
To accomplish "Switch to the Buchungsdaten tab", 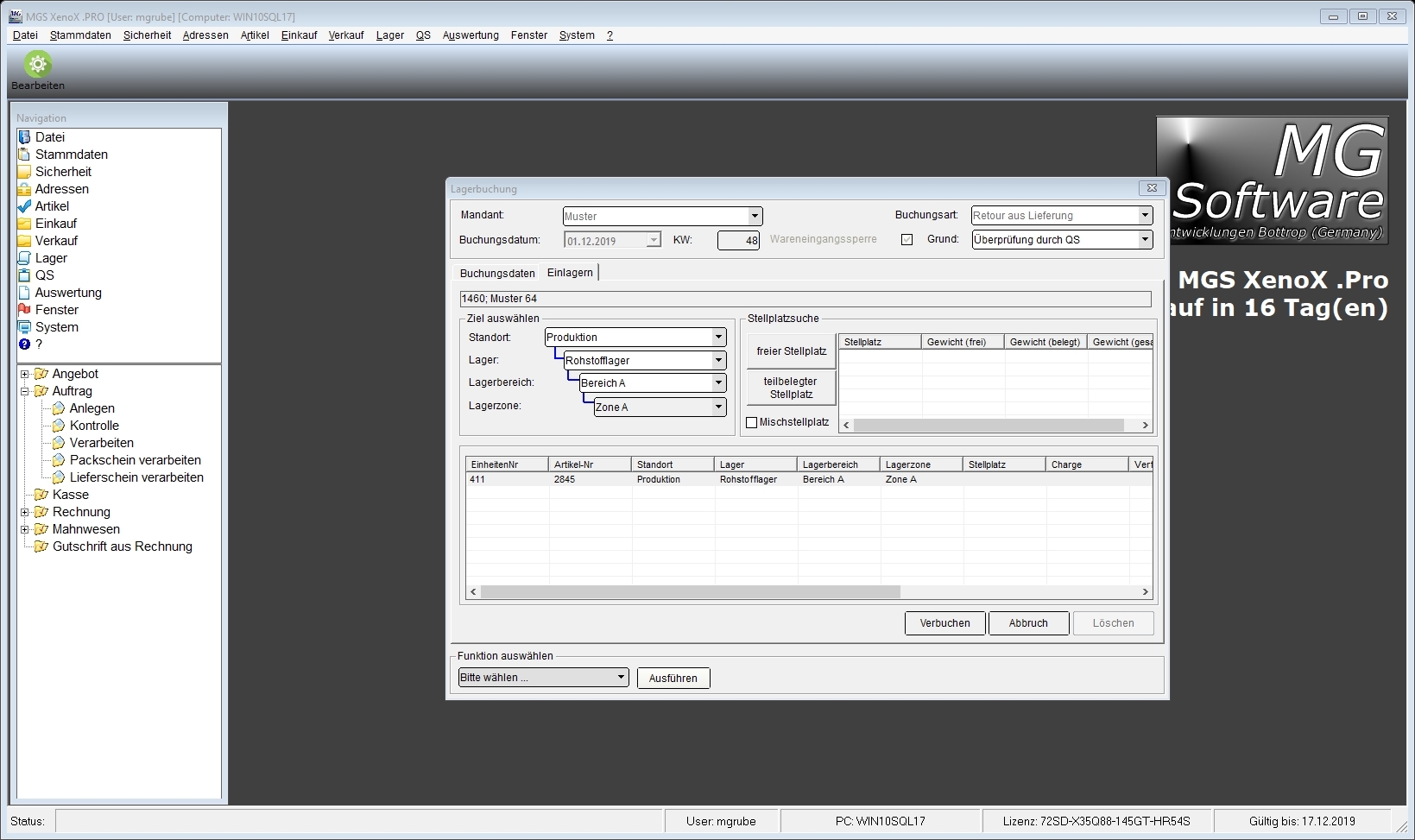I will (x=497, y=274).
